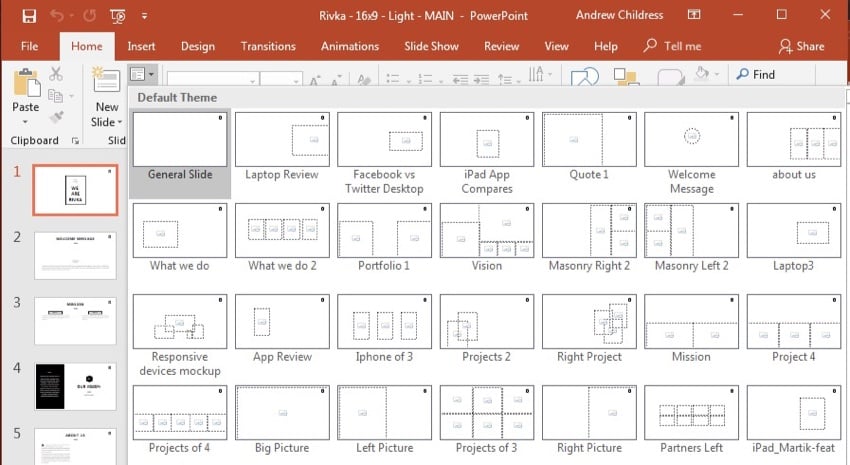Click the Tell me search box

(672, 47)
